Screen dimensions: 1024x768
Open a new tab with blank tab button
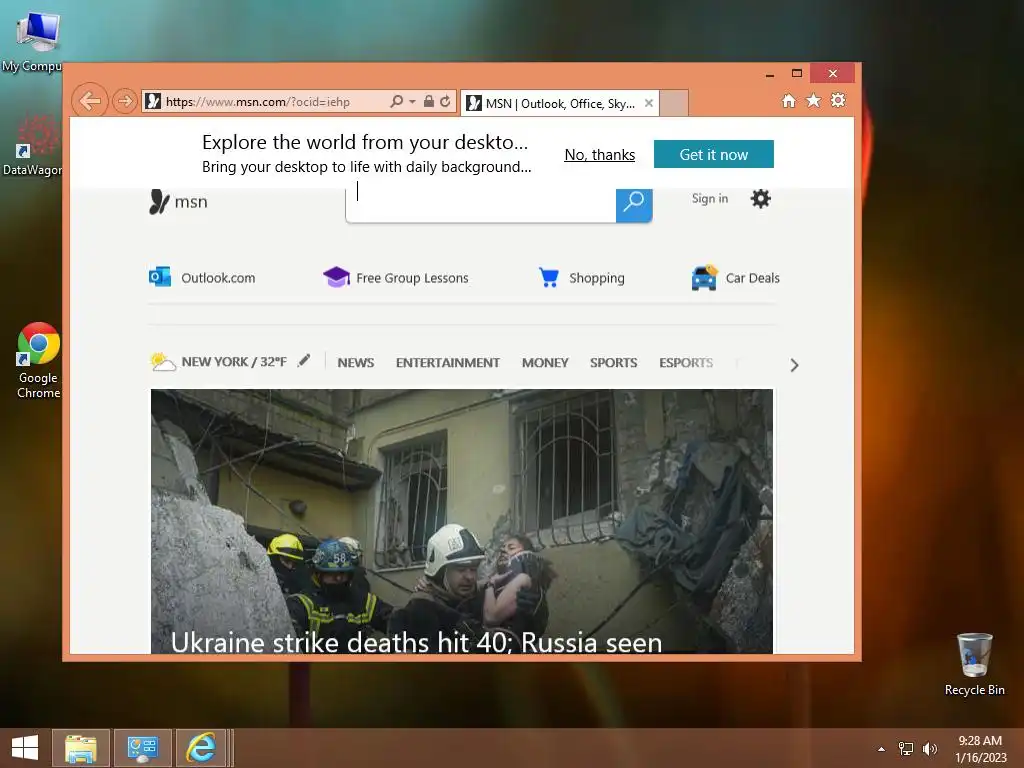(674, 103)
